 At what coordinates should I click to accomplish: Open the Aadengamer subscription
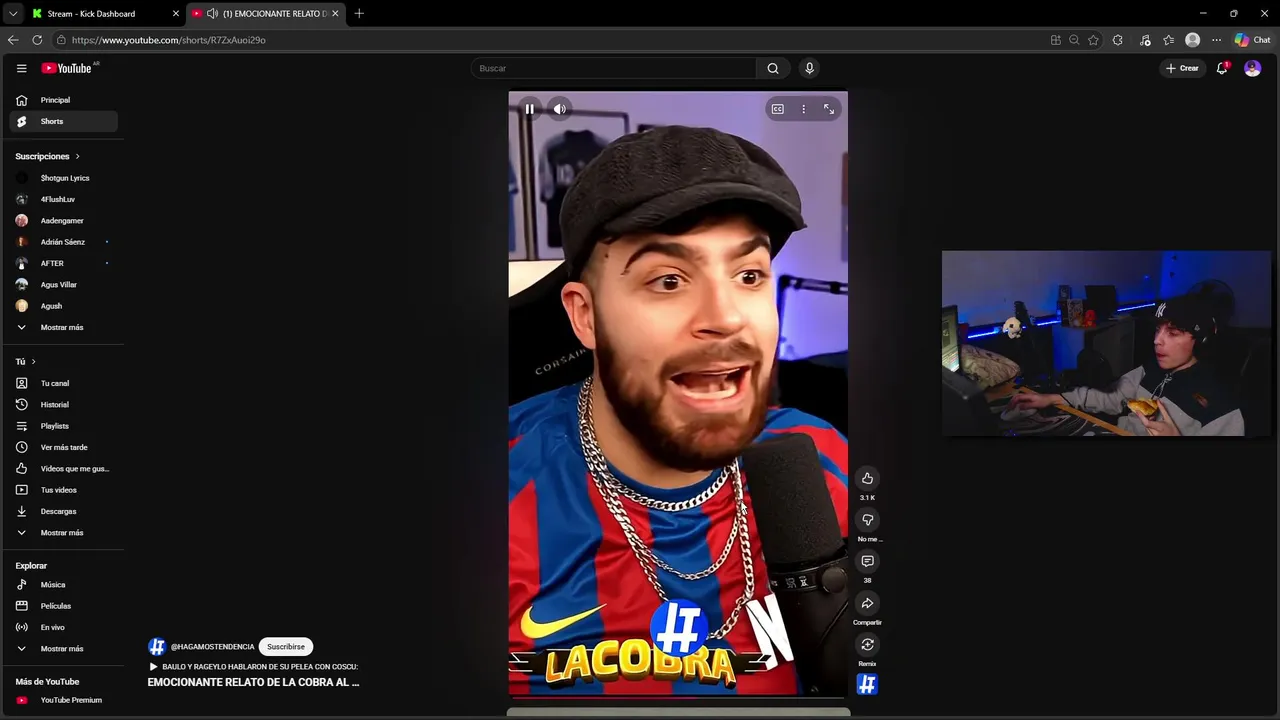click(x=64, y=220)
